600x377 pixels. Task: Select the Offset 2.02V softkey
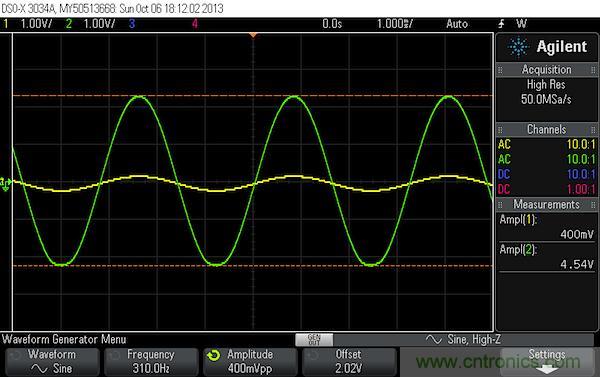pyautogui.click(x=349, y=361)
